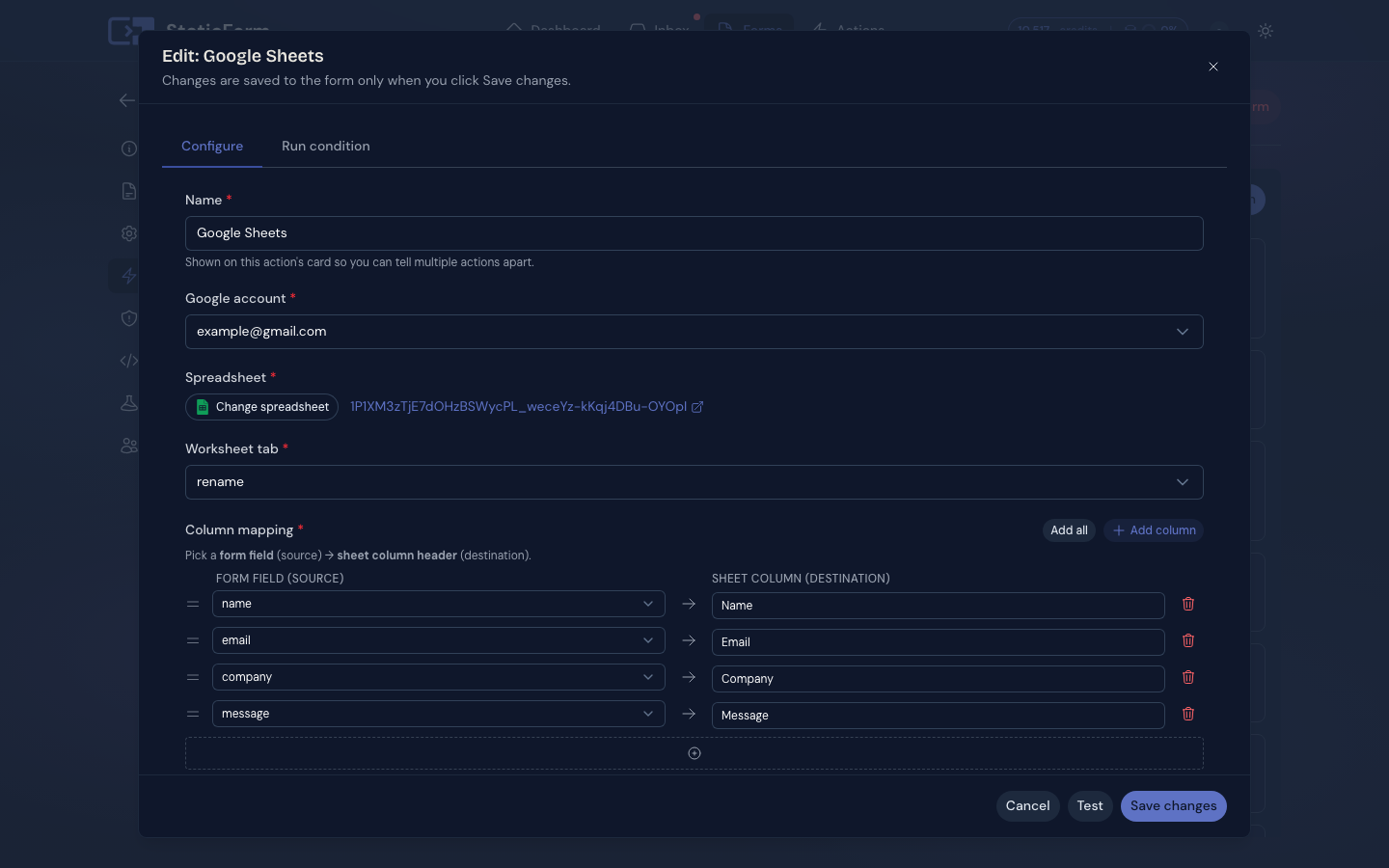Image resolution: width=1389 pixels, height=868 pixels.
Task: Click Add column button
Action: click(1154, 530)
